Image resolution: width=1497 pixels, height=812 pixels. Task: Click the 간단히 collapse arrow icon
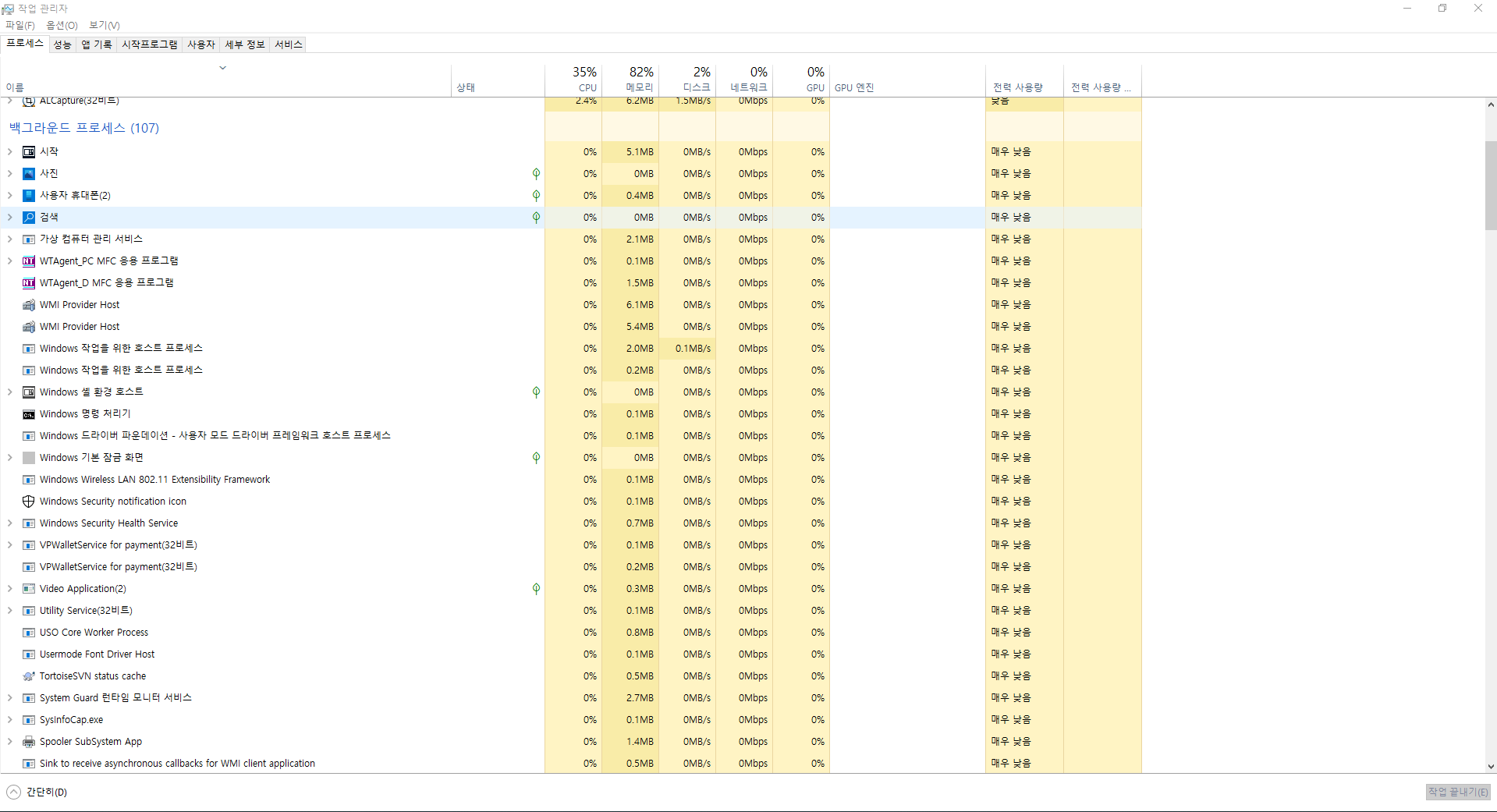[x=14, y=792]
